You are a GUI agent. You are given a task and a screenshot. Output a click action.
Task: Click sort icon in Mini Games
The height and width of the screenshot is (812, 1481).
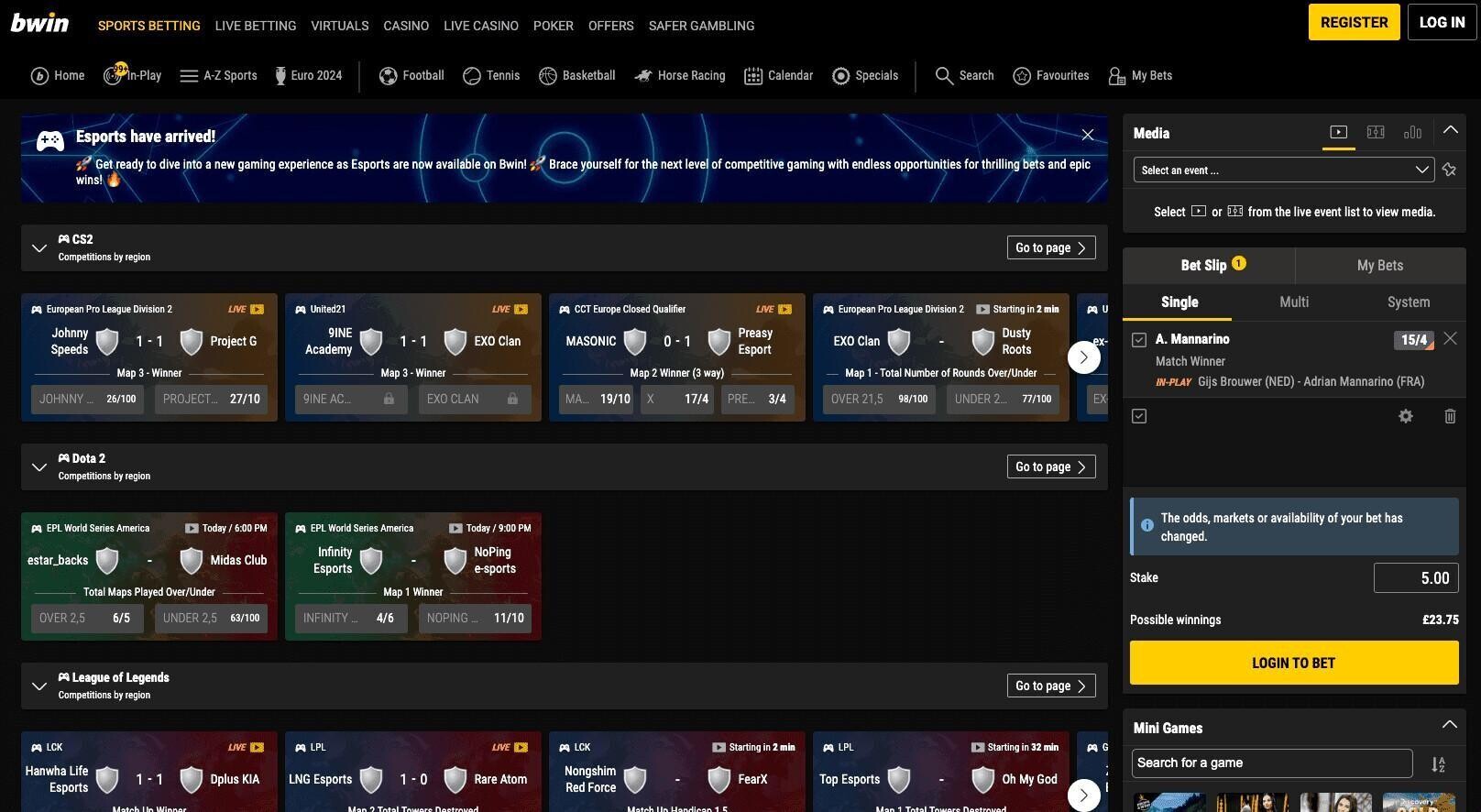[1438, 764]
